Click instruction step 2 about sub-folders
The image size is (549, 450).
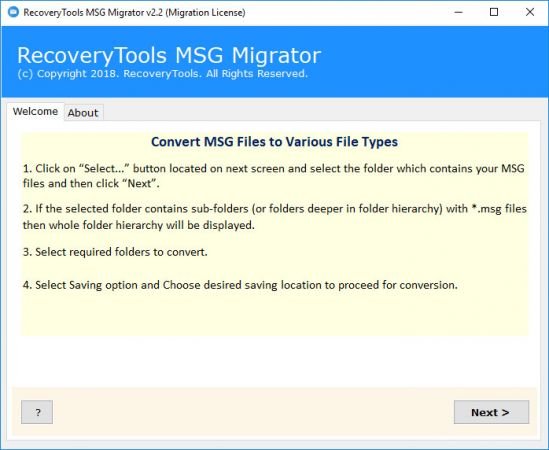(274, 217)
